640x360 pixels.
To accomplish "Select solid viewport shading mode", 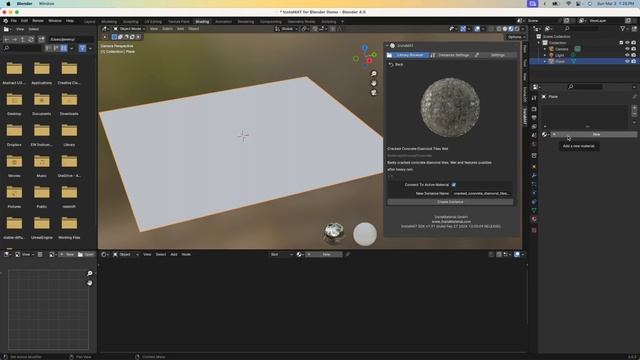I will click(x=505, y=29).
